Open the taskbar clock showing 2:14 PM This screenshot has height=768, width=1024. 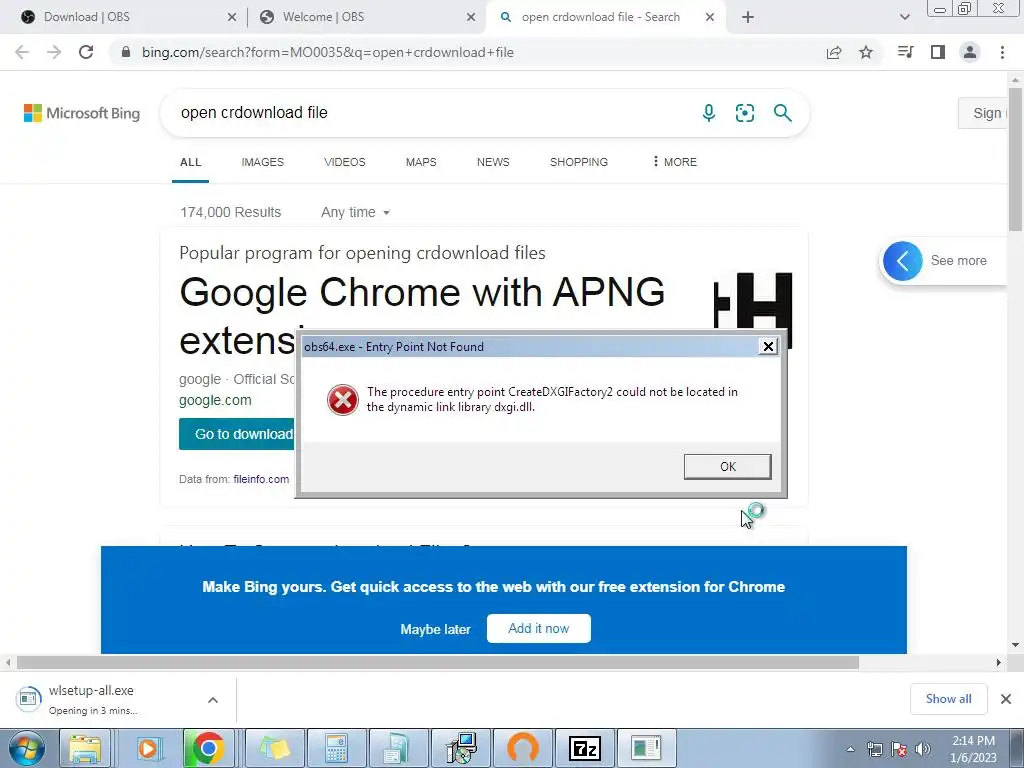[x=973, y=749]
